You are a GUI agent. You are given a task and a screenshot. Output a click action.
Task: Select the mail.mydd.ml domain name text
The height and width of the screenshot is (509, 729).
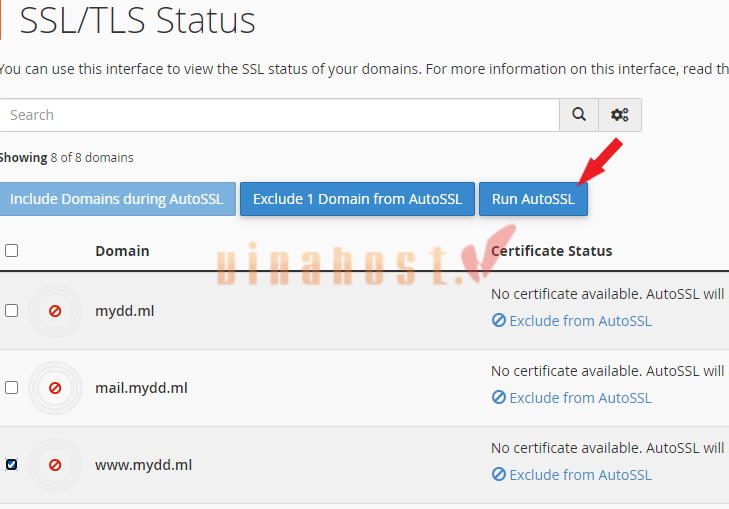141,388
